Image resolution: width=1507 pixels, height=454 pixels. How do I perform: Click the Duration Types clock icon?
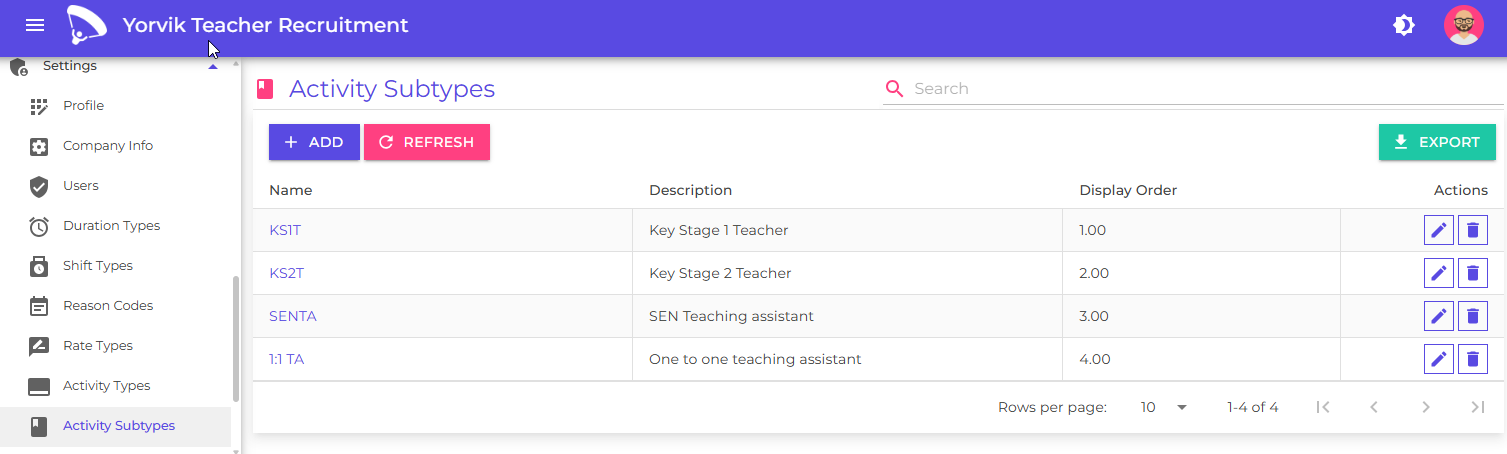[x=39, y=226]
